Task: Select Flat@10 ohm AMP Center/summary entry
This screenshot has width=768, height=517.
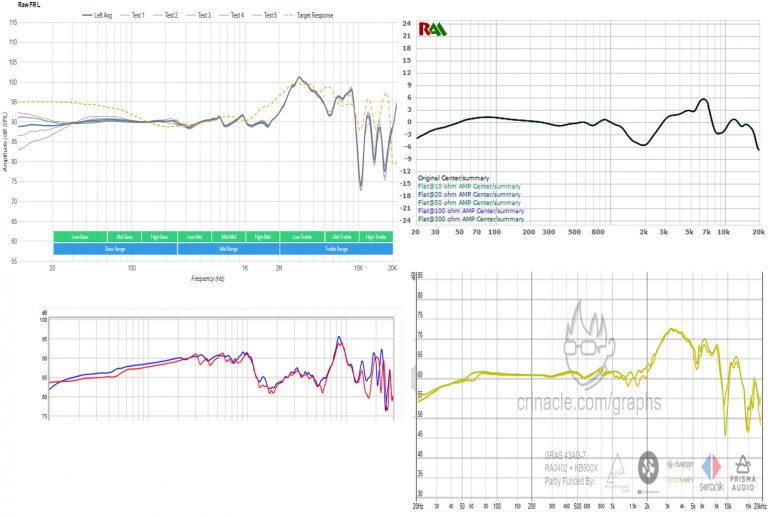Action: click(x=469, y=187)
